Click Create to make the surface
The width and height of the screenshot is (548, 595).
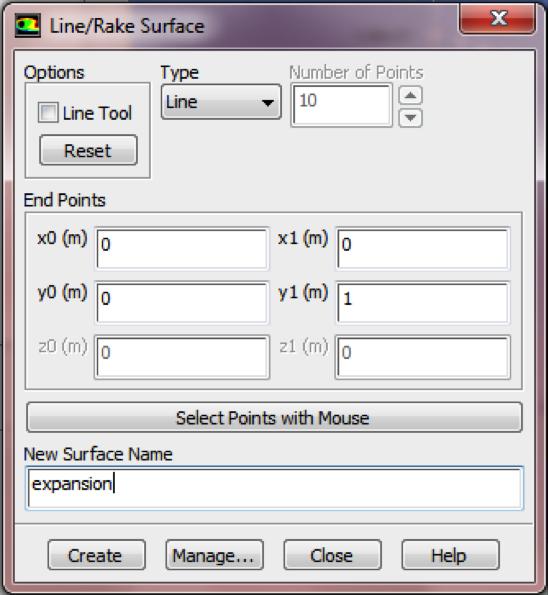pos(96,555)
